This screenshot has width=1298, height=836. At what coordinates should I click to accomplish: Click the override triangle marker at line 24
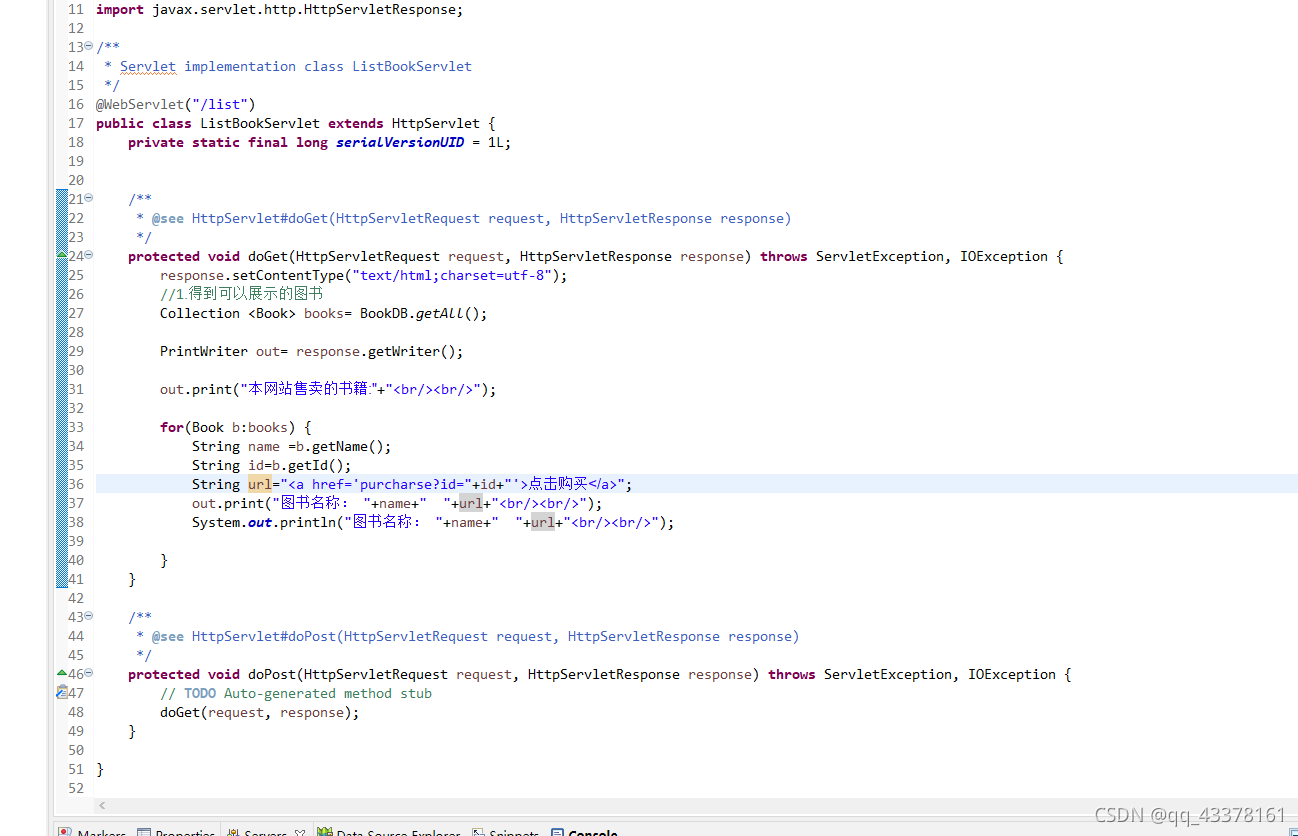(x=62, y=255)
